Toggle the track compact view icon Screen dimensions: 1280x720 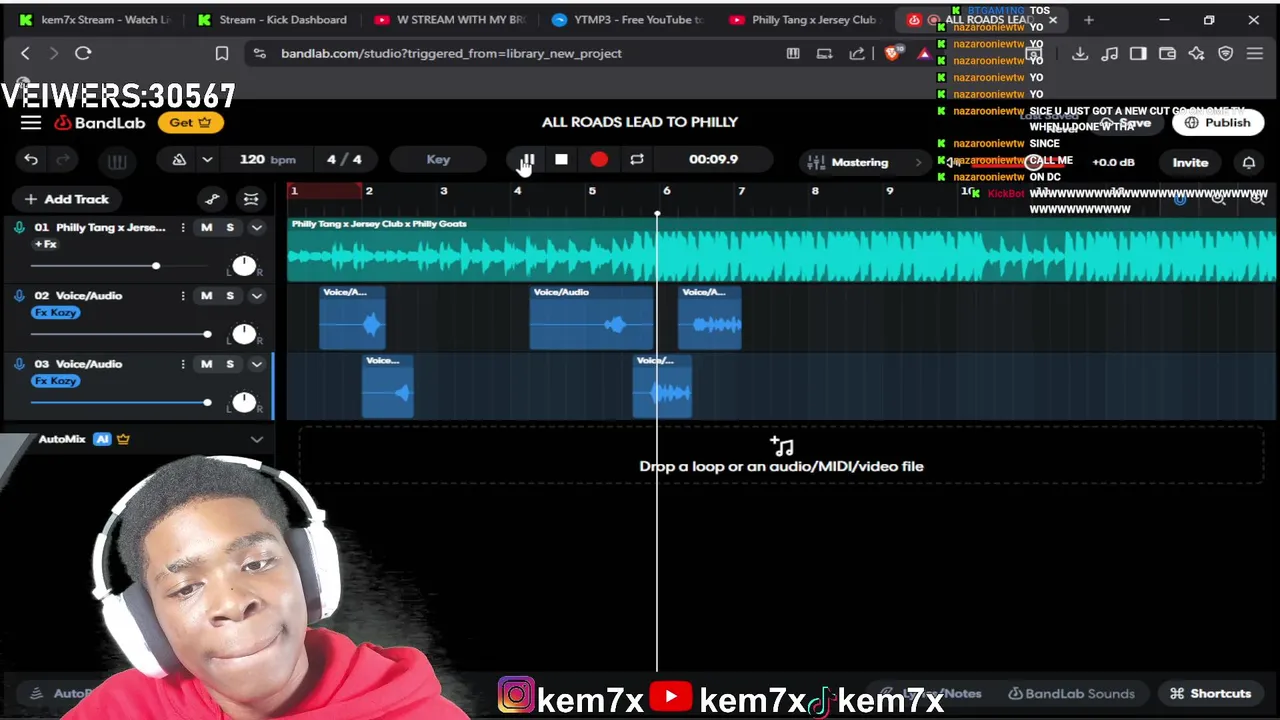(251, 199)
